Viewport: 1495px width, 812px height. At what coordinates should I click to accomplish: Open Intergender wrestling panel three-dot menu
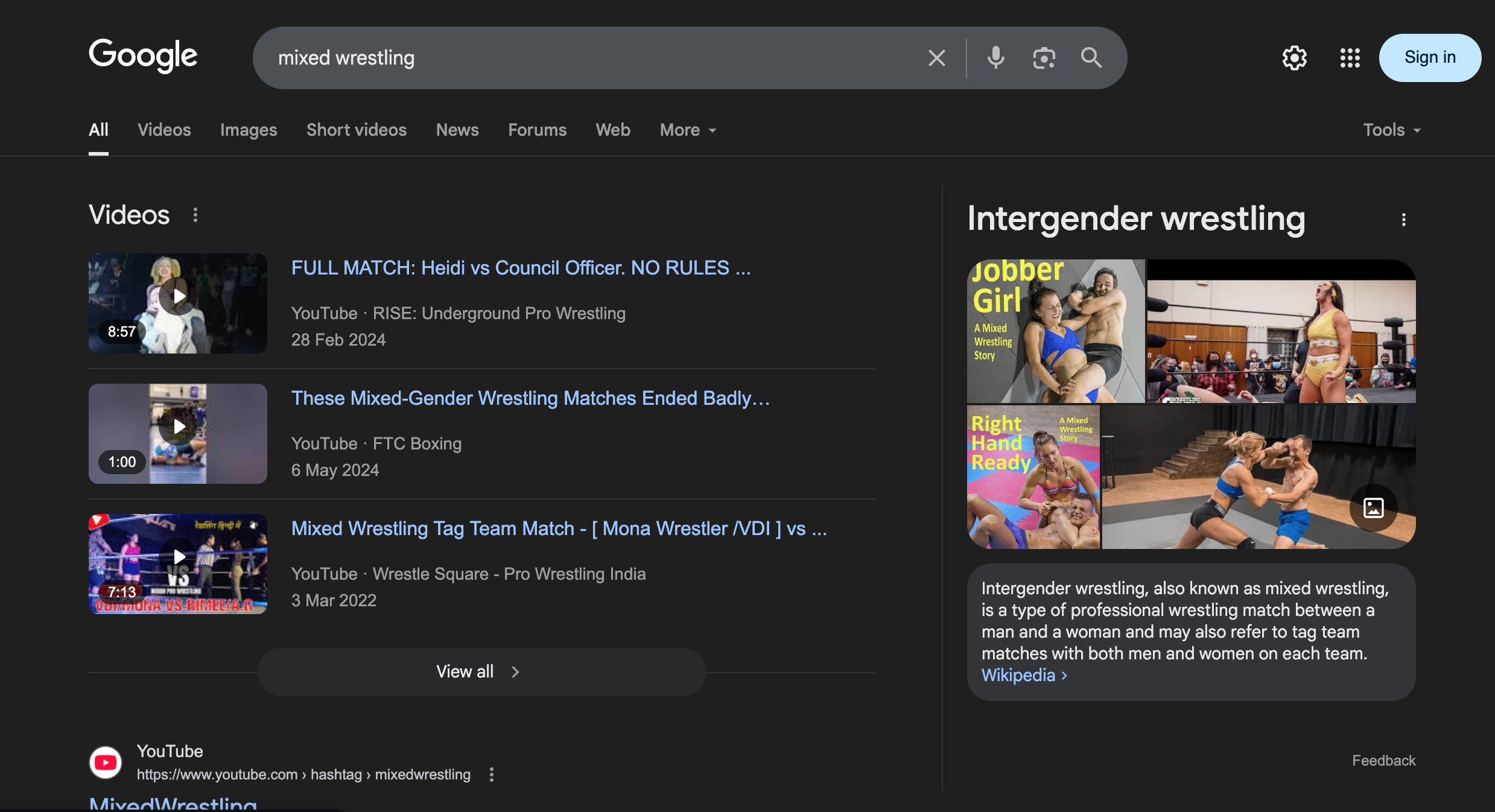tap(1404, 220)
